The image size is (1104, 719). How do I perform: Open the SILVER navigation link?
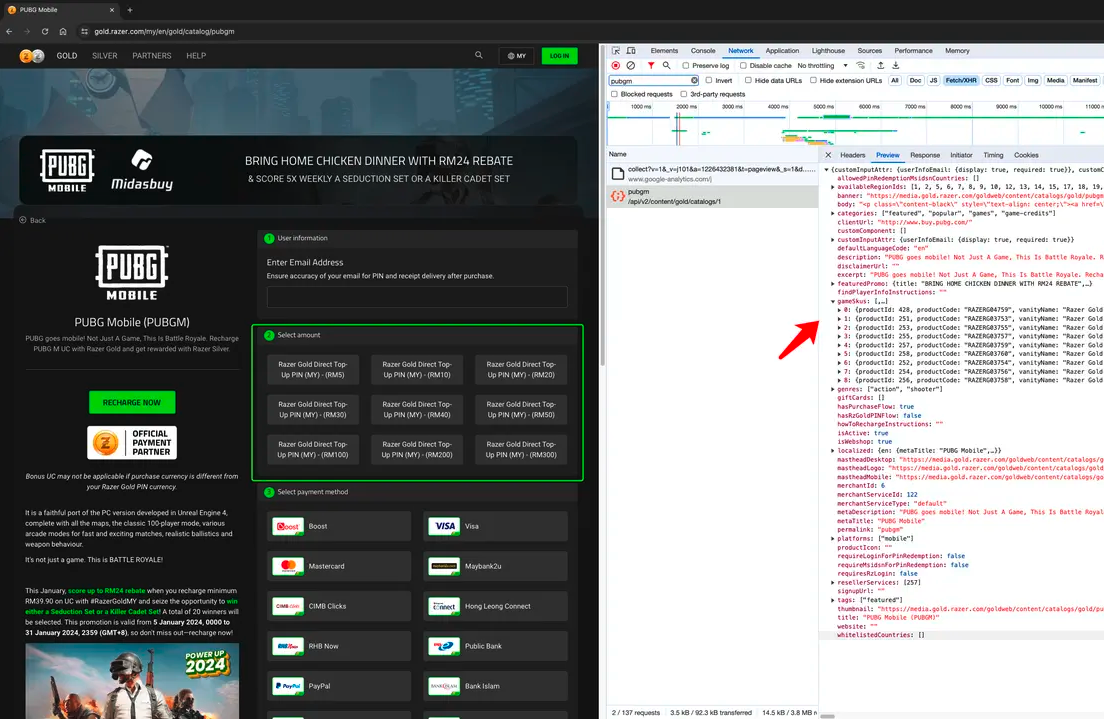105,56
